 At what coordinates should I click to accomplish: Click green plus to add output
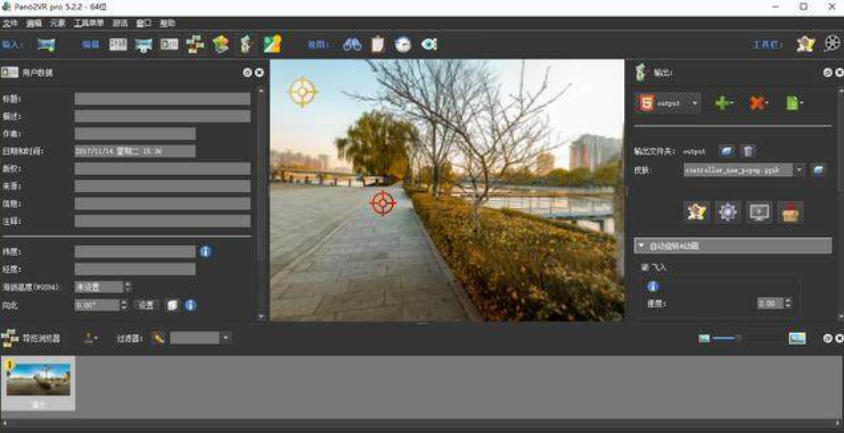tap(723, 103)
